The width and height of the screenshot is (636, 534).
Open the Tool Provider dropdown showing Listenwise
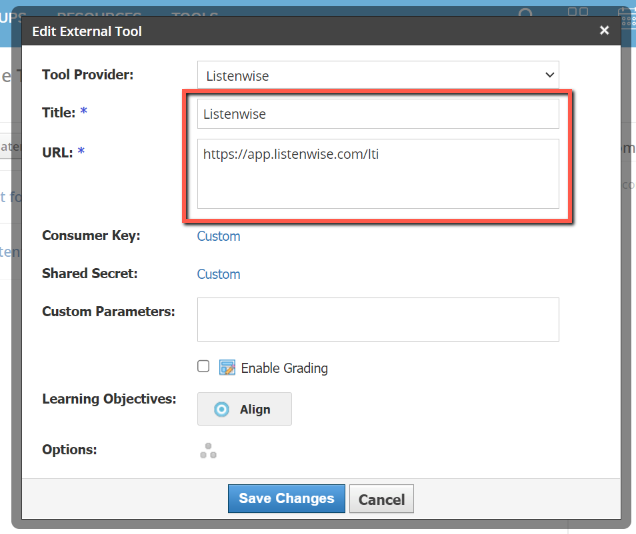(378, 75)
